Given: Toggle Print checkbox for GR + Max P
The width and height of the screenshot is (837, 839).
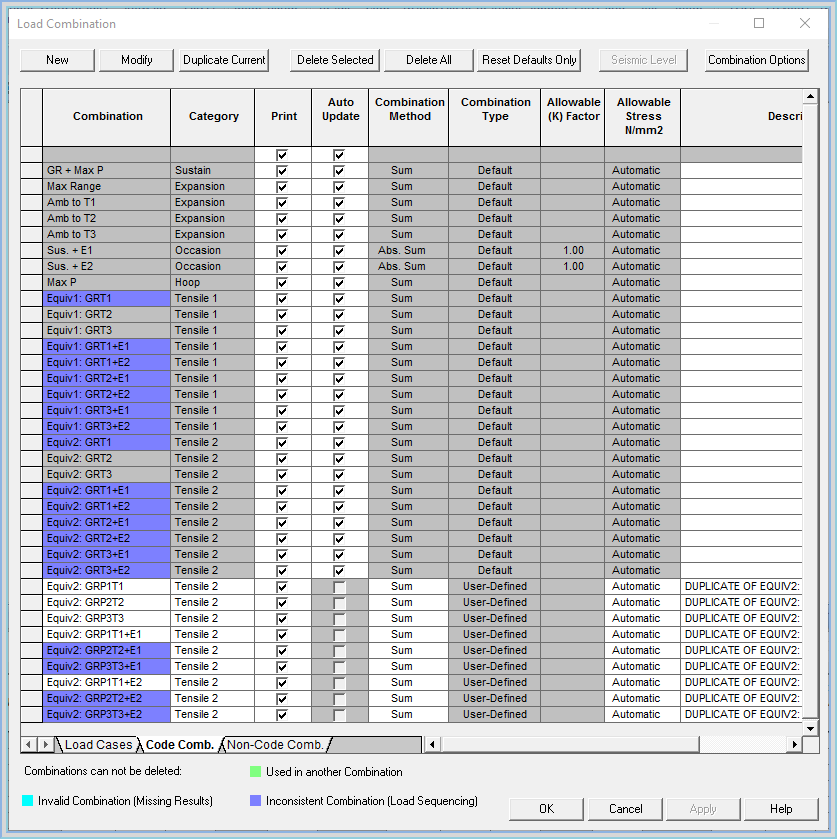Looking at the screenshot, I should click(283, 171).
